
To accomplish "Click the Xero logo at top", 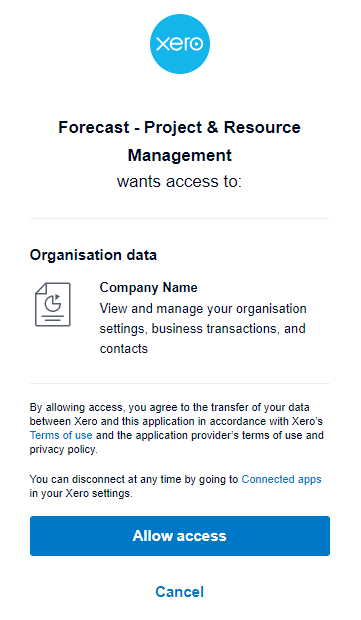I will click(180, 44).
